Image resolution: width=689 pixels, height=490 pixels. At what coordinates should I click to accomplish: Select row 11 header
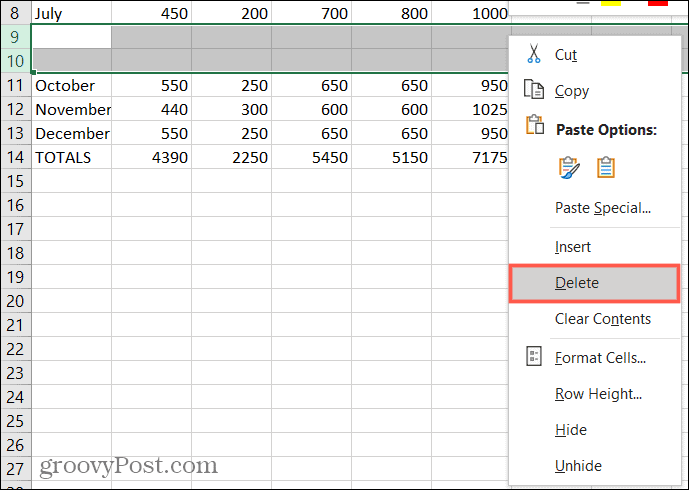tap(16, 85)
